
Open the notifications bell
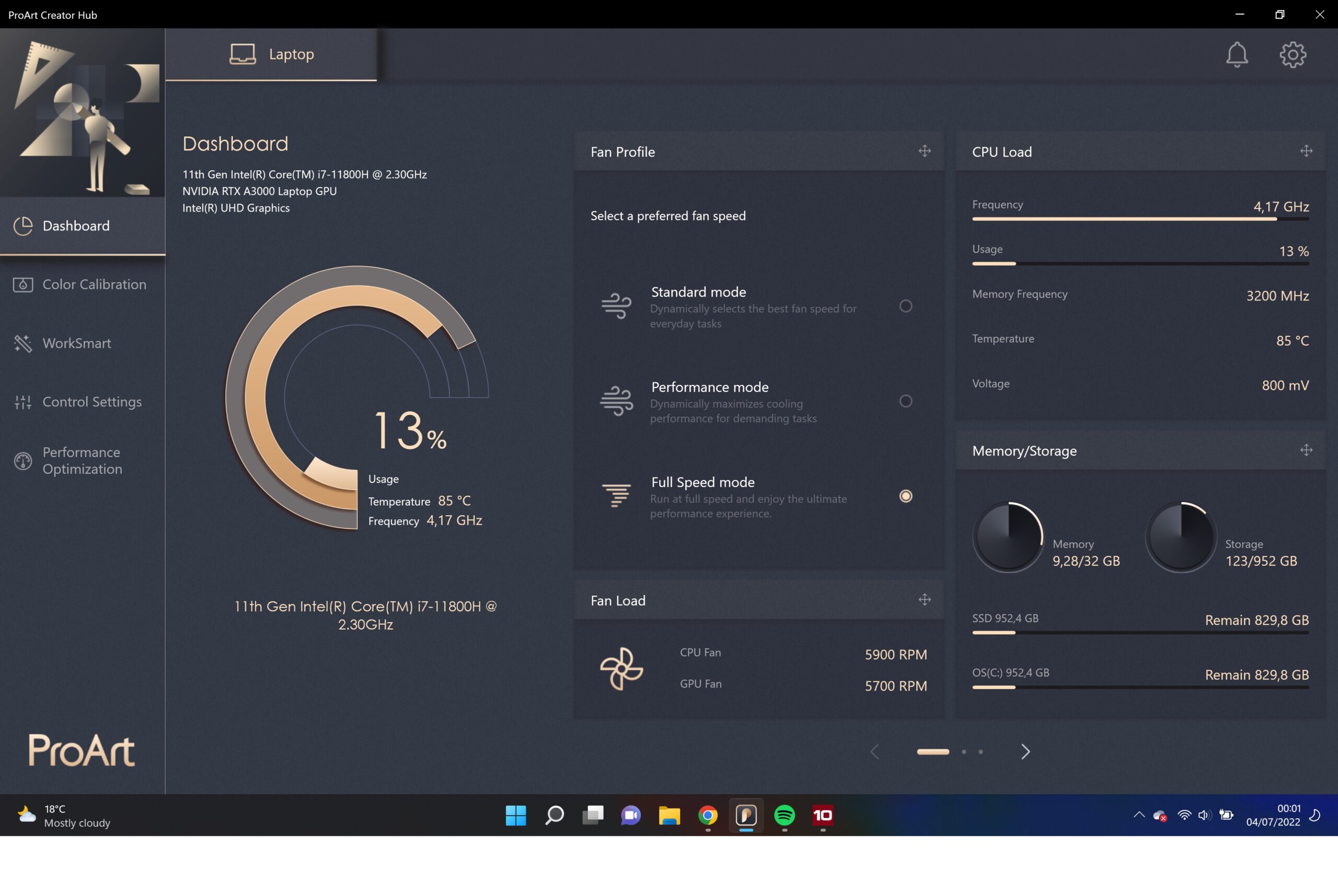click(1237, 54)
